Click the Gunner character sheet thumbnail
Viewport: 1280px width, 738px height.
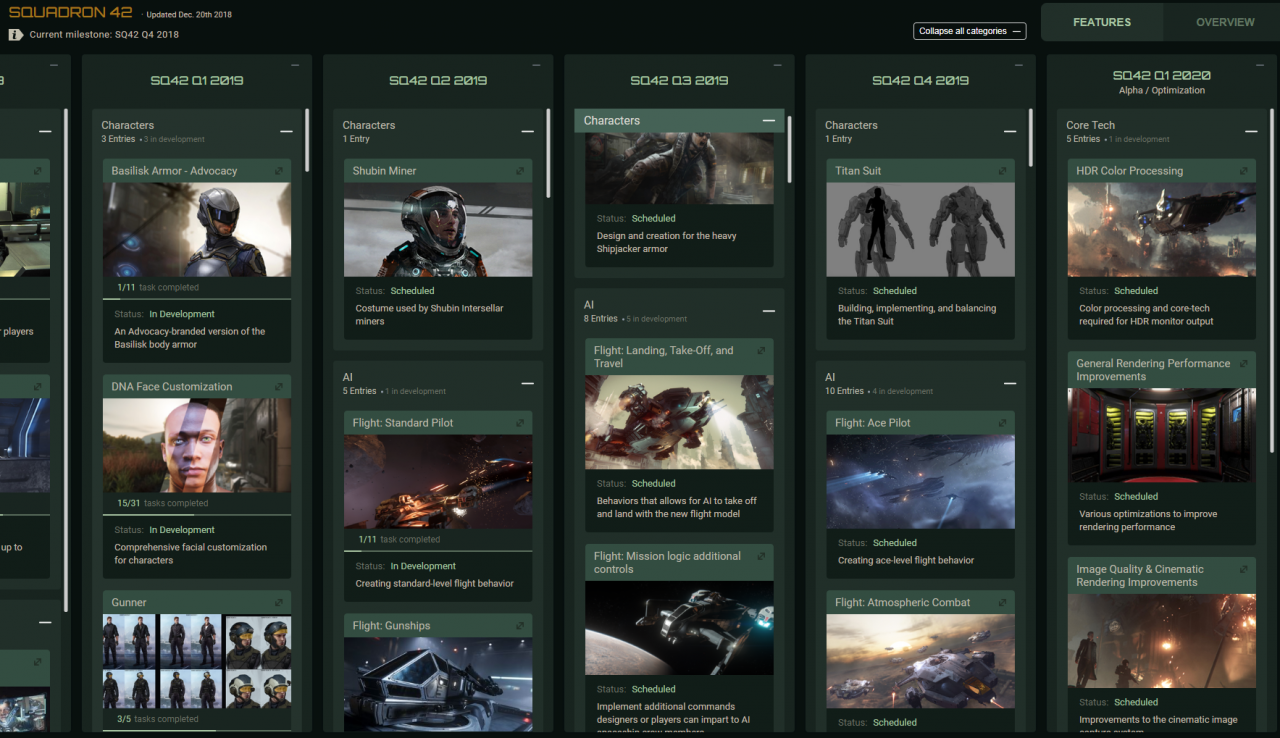click(197, 661)
